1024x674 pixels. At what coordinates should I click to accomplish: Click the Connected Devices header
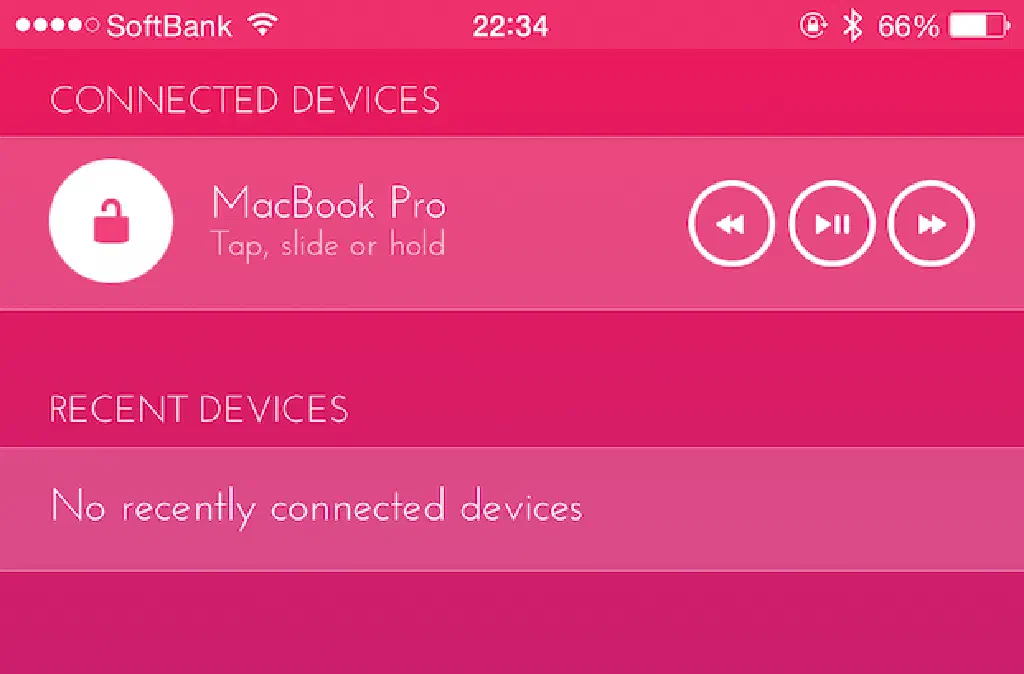[245, 100]
